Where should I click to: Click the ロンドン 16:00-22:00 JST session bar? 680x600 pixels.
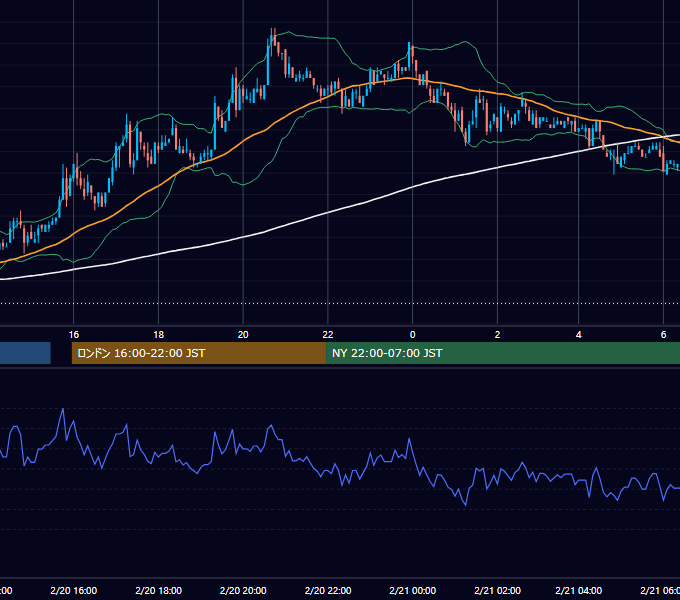pos(199,353)
